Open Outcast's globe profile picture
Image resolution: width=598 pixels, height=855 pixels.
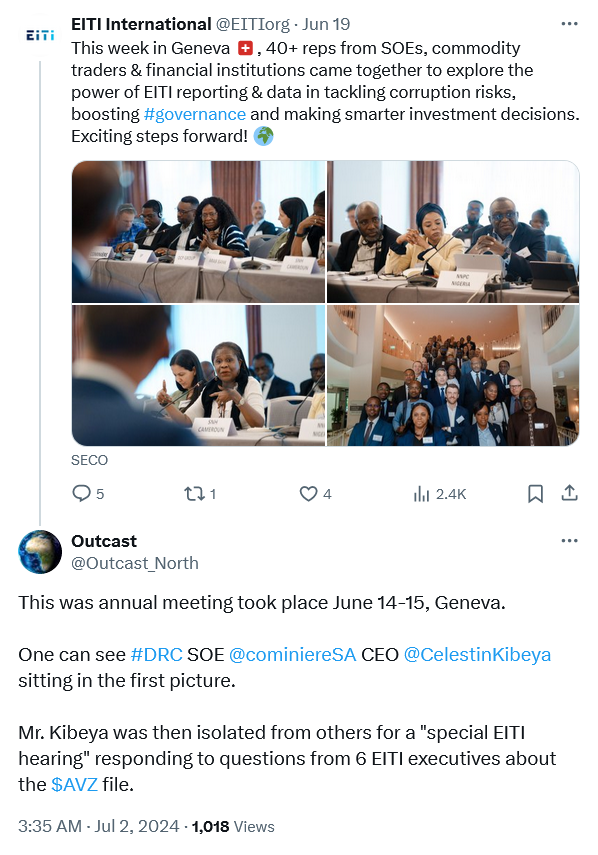tap(40, 552)
